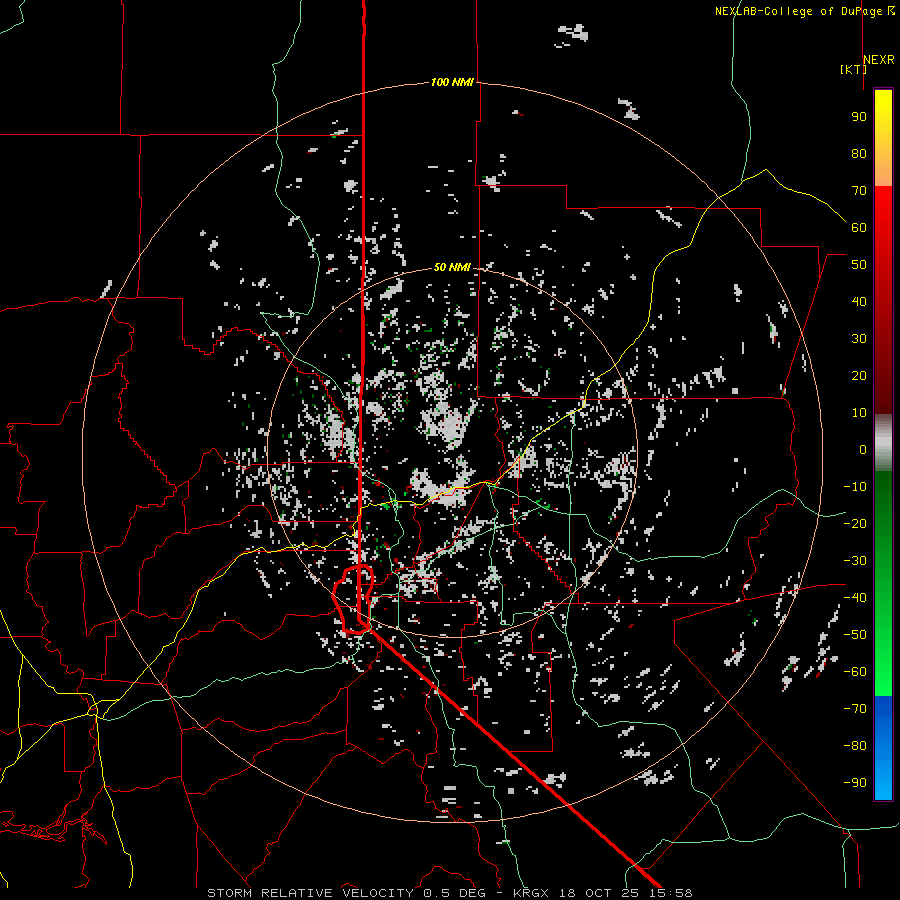Pick the bright green segment near -60
Screen dimensions: 900x900
[883, 672]
